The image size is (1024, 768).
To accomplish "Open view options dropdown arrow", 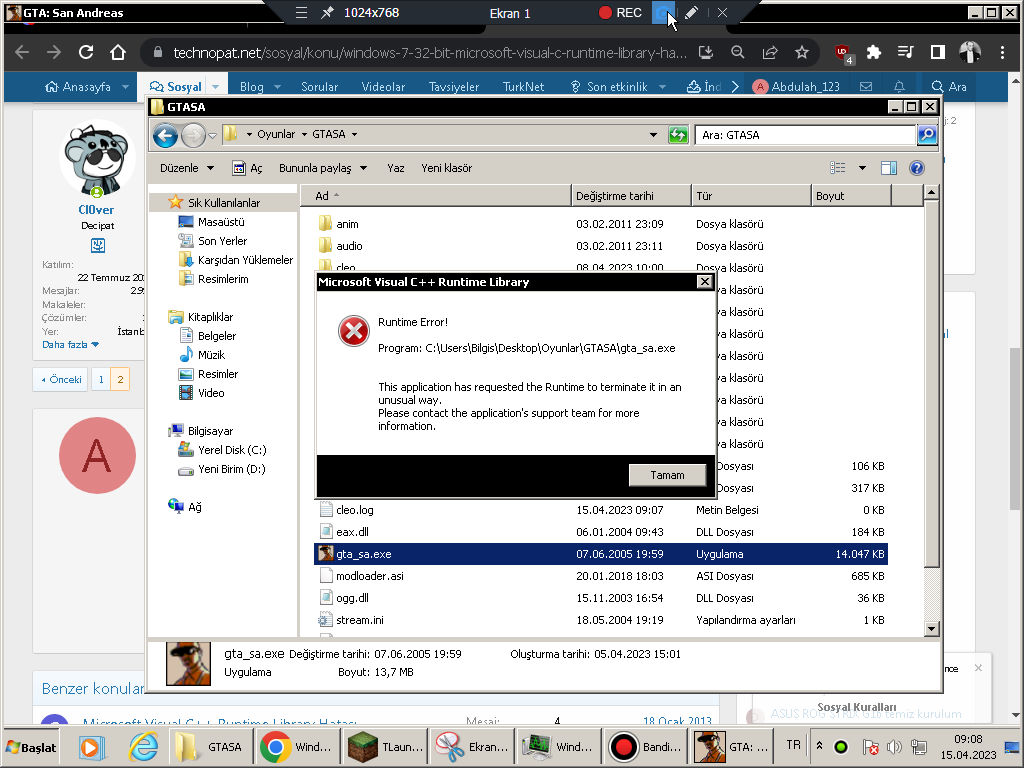I will click(x=862, y=168).
